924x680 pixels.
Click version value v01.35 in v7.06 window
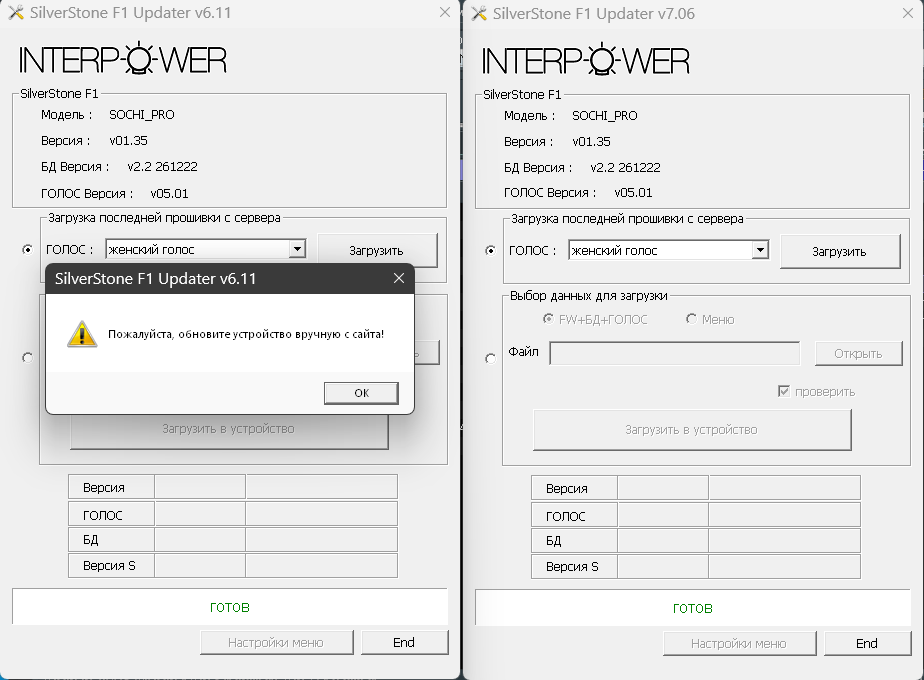[591, 141]
